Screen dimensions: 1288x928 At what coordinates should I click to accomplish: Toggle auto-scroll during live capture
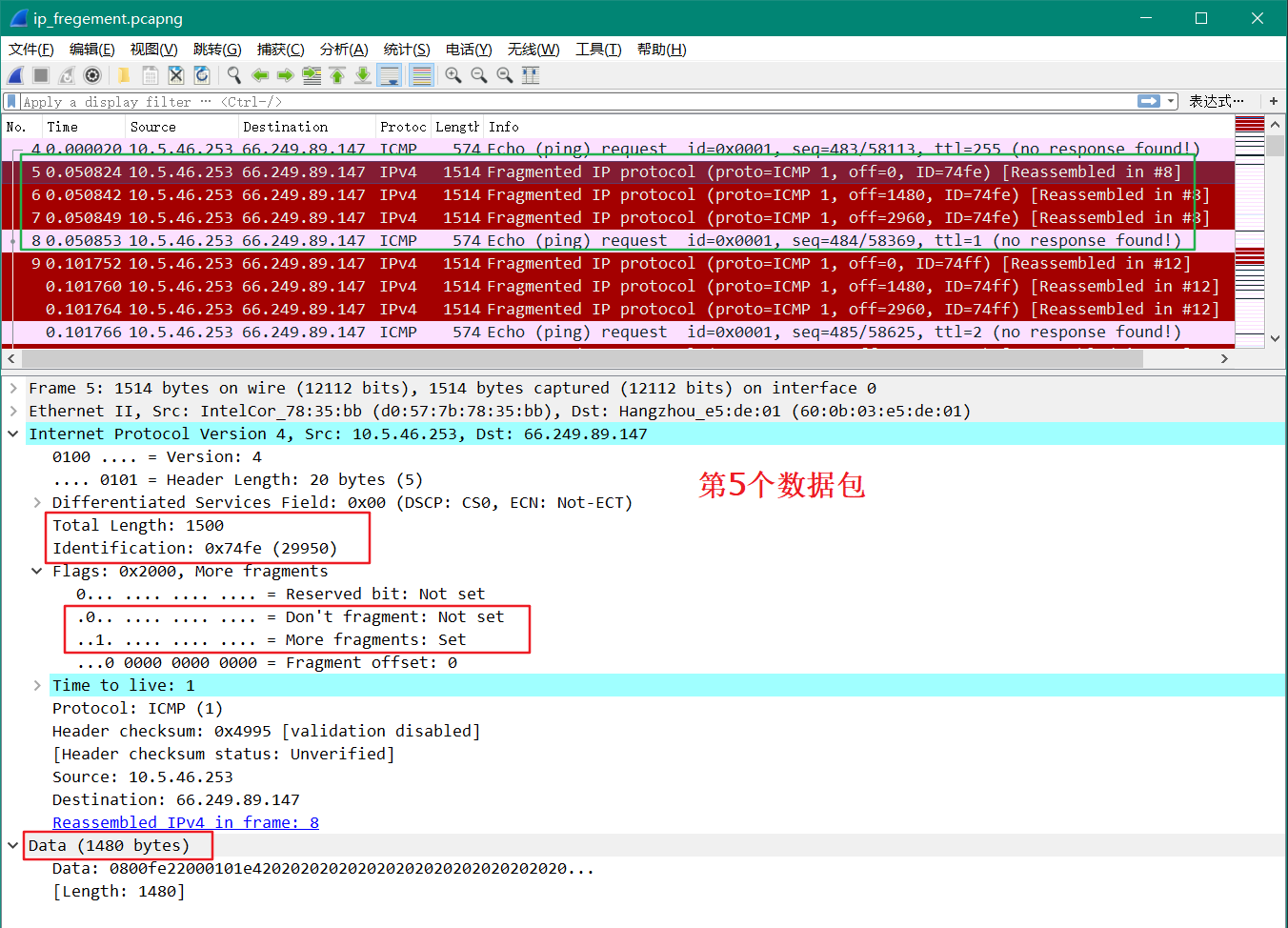[390, 75]
